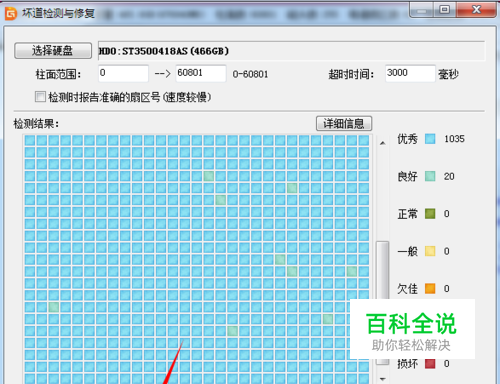Click the disk name HD0:ST3500418AS (466GB)
The image size is (500, 384).
[164, 51]
